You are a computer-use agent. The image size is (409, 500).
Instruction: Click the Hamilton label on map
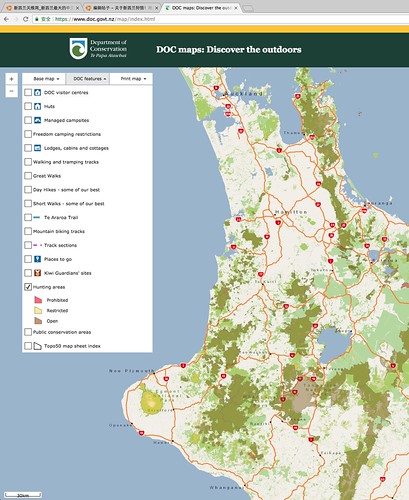291,212
